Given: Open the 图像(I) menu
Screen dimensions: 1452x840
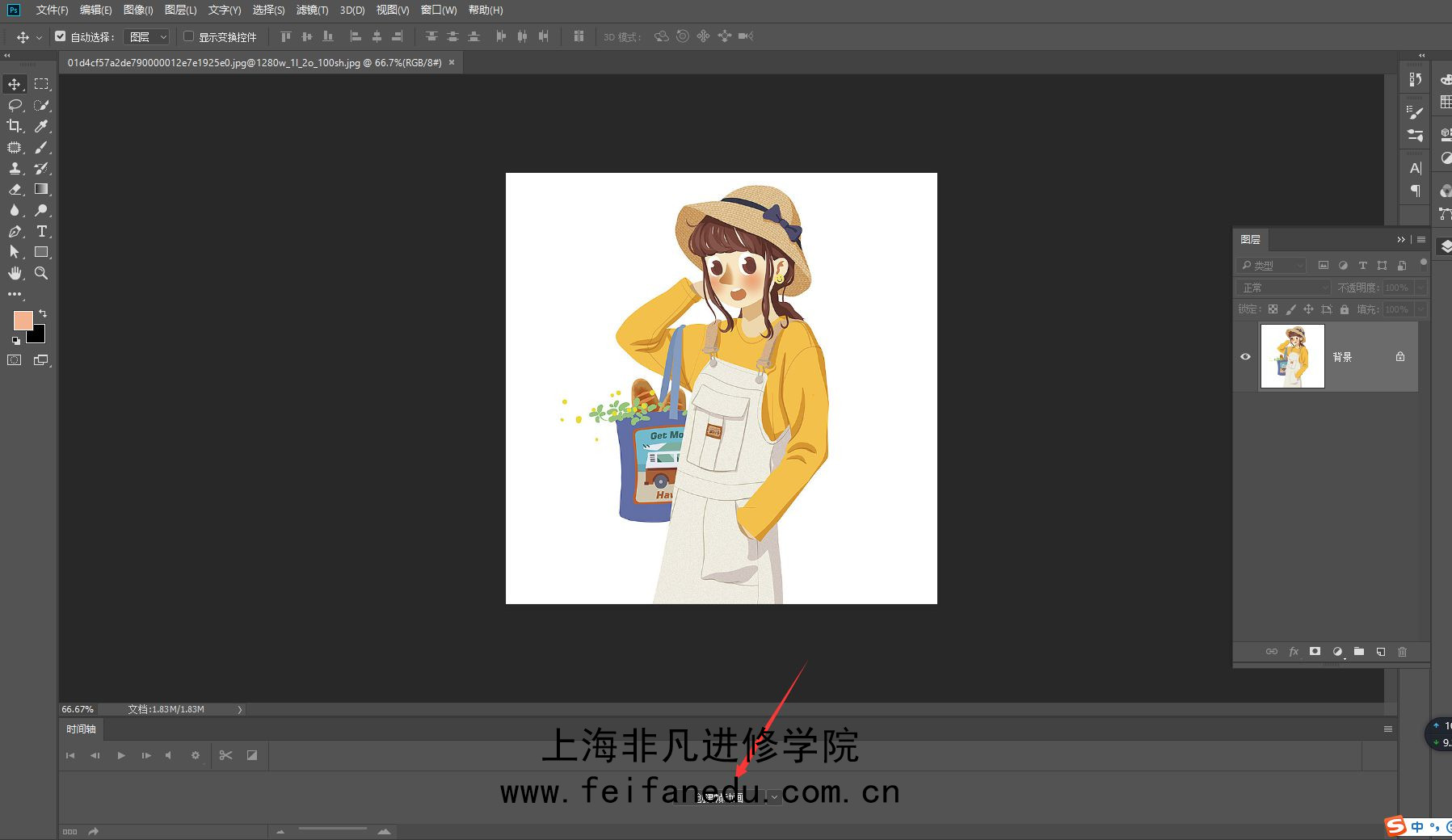Looking at the screenshot, I should (138, 10).
